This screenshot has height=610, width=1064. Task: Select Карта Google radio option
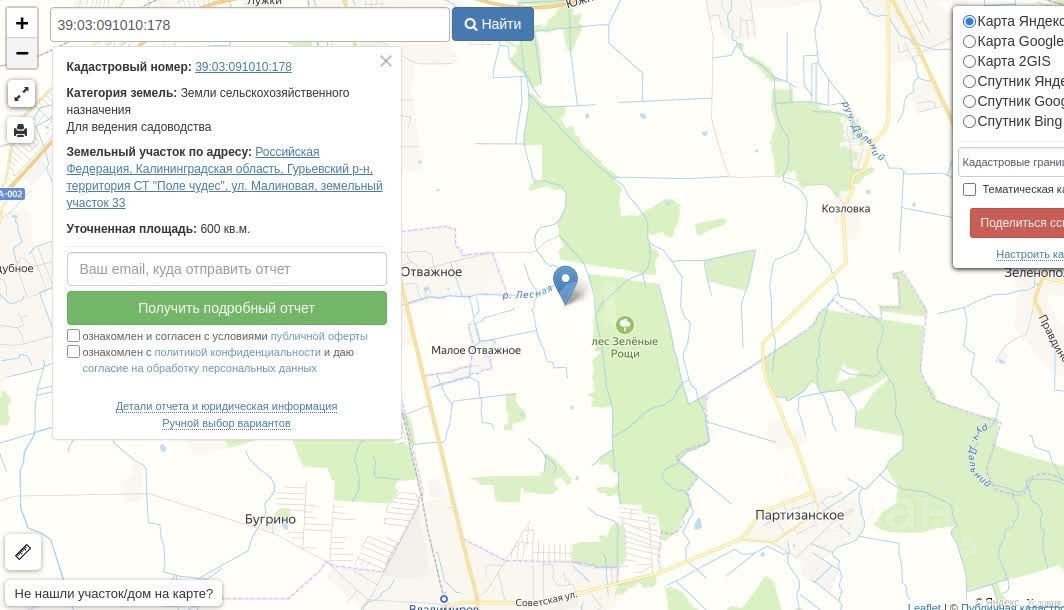coord(970,41)
